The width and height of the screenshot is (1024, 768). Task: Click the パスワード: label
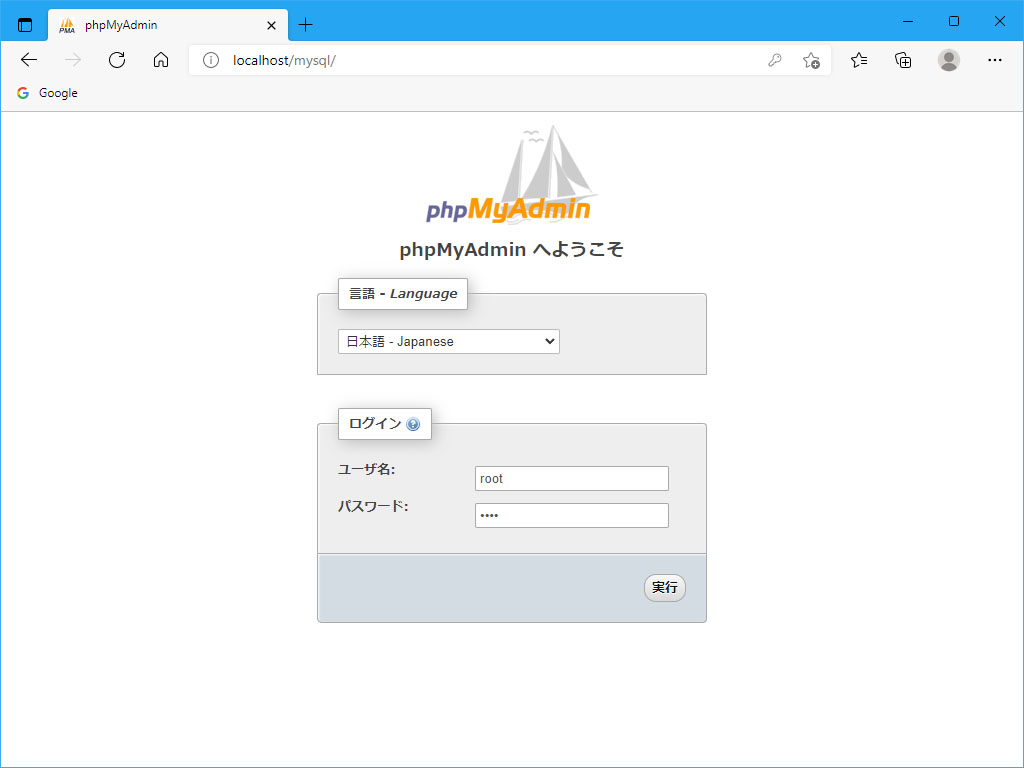click(373, 506)
